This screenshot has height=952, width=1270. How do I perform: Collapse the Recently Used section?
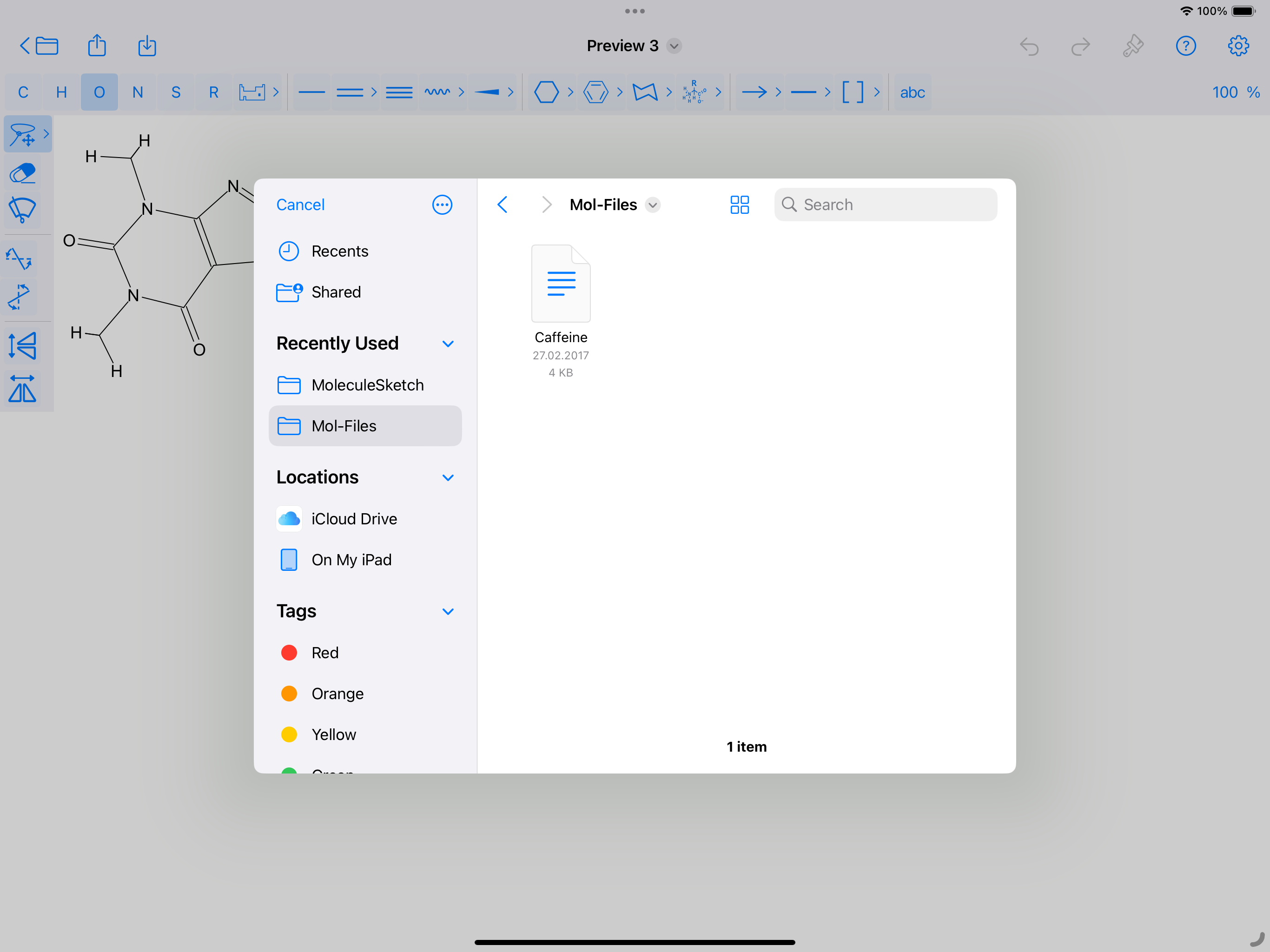449,344
